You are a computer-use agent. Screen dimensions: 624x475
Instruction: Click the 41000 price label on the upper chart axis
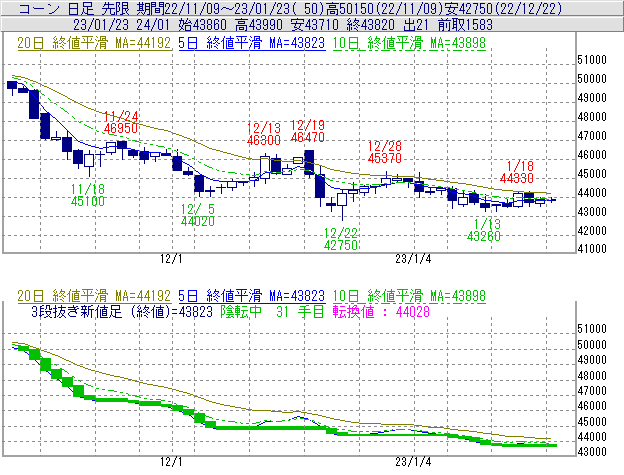[592, 249]
